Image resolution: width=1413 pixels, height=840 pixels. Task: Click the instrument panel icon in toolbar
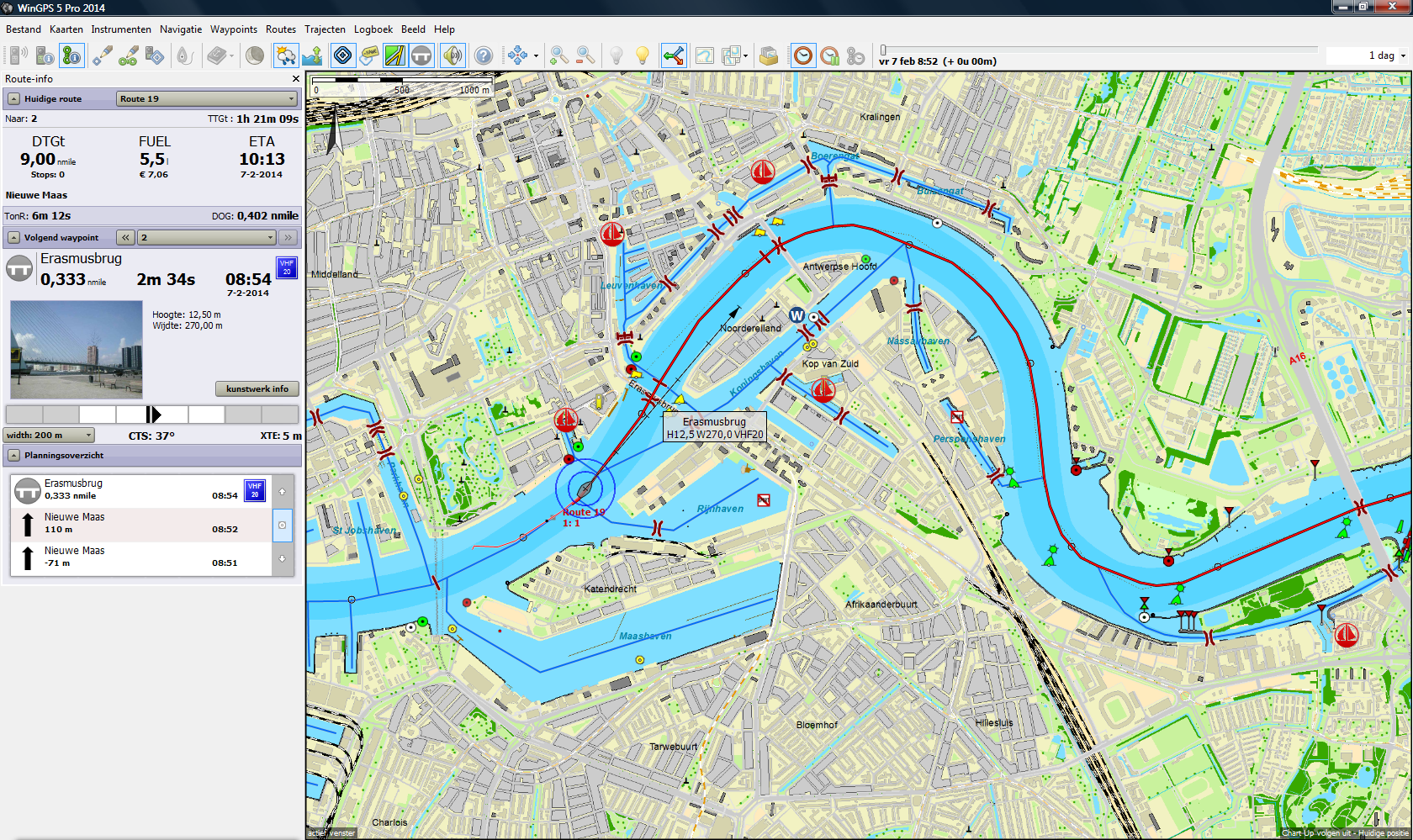[x=19, y=55]
